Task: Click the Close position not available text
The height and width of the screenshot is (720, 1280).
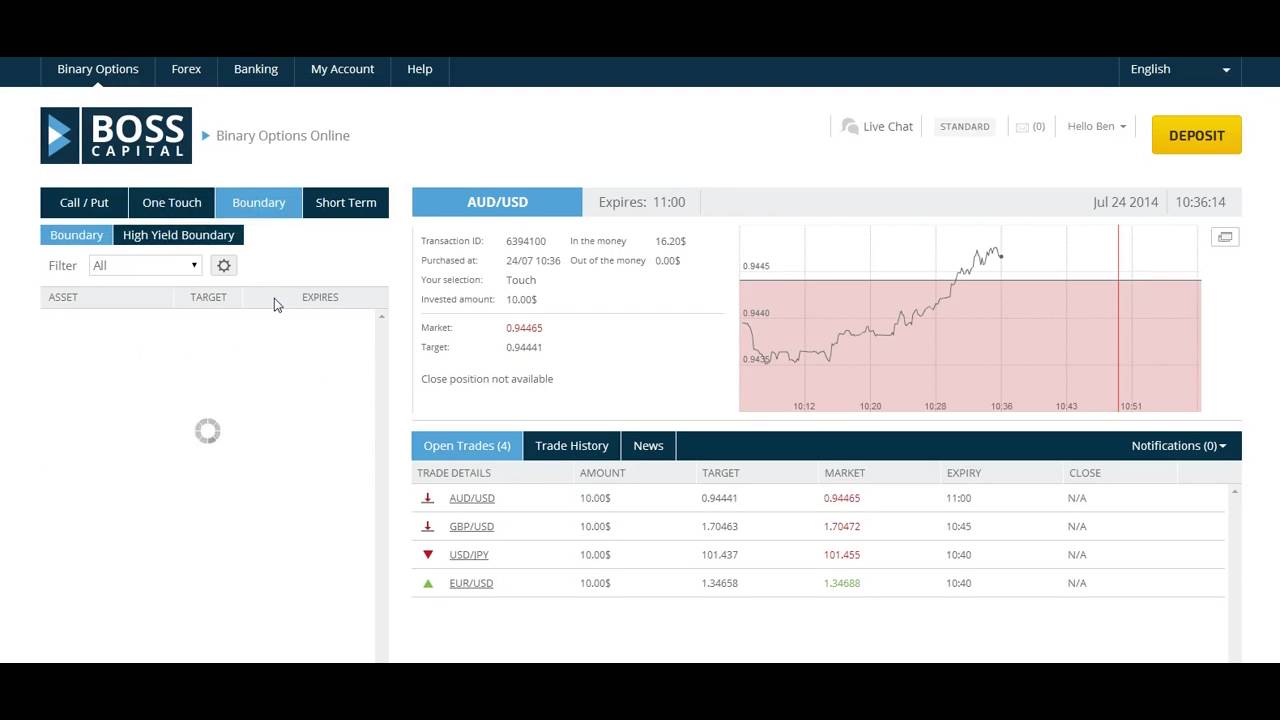Action: (487, 379)
